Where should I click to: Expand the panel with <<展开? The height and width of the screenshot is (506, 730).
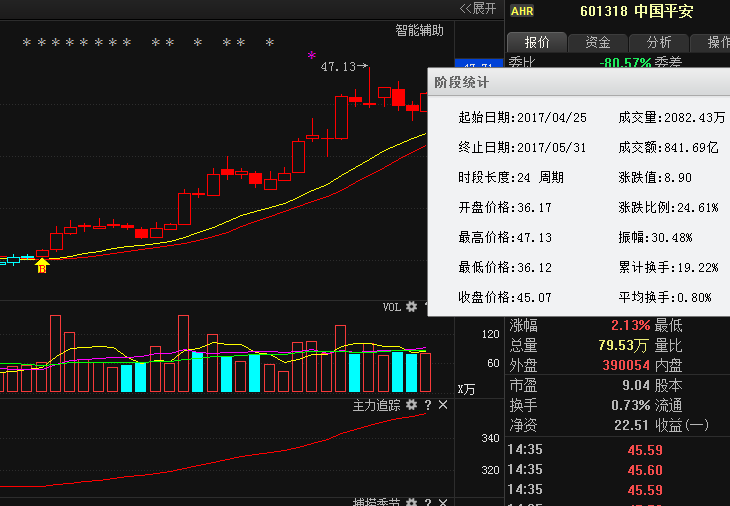pos(478,8)
